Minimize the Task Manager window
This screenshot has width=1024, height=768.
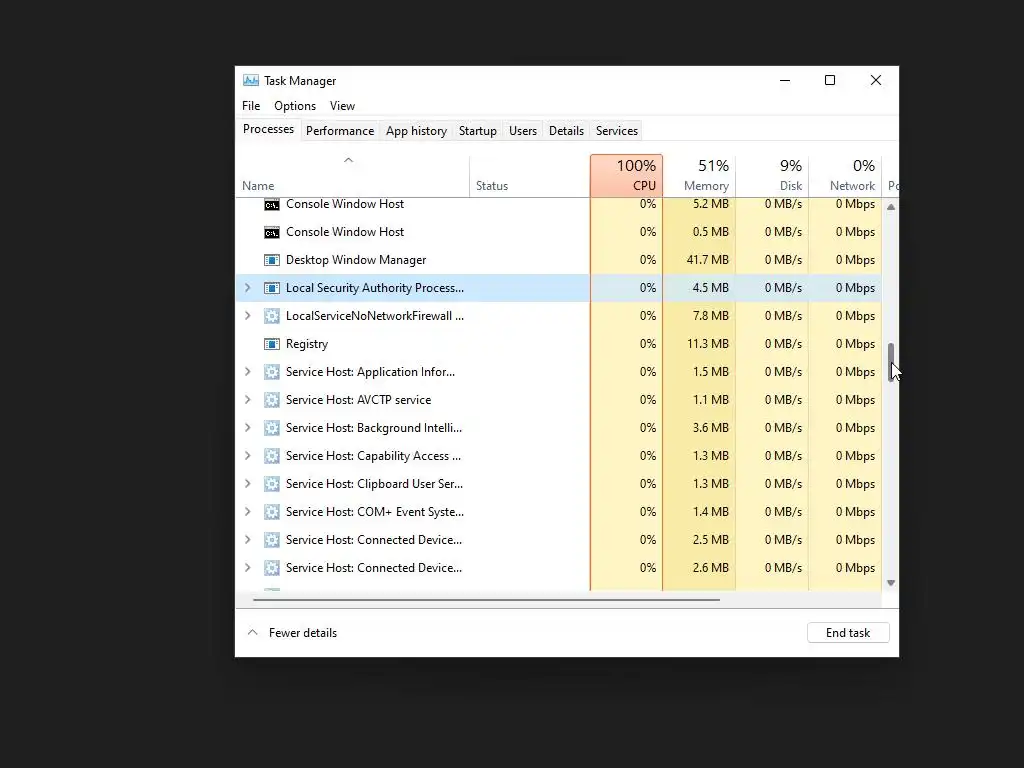click(785, 80)
